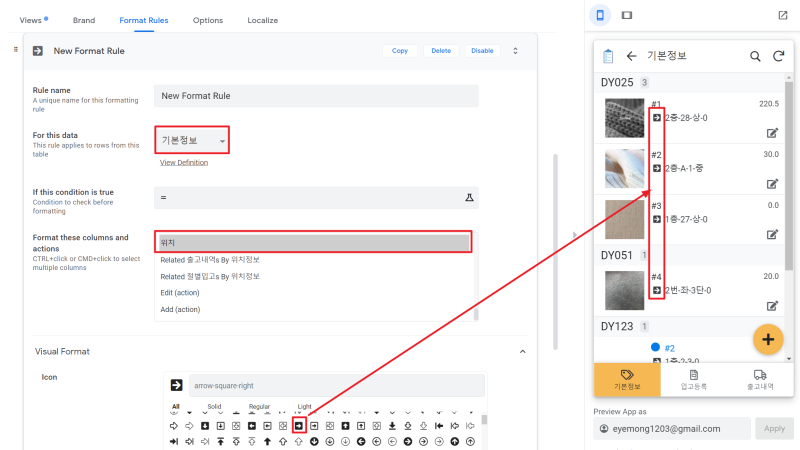800x450 pixels.
Task: Pick the solid arrow-circle-down icon
Action: (314, 441)
